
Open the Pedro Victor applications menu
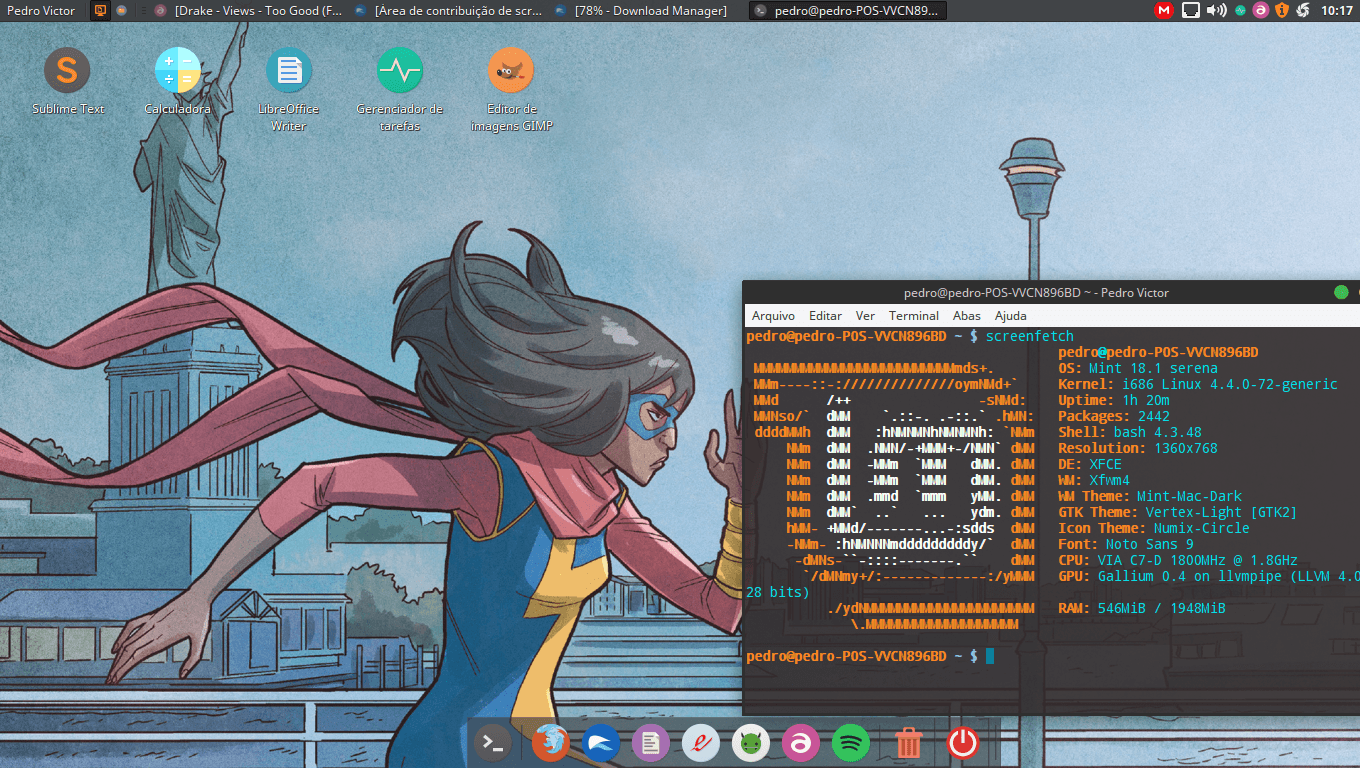point(40,10)
